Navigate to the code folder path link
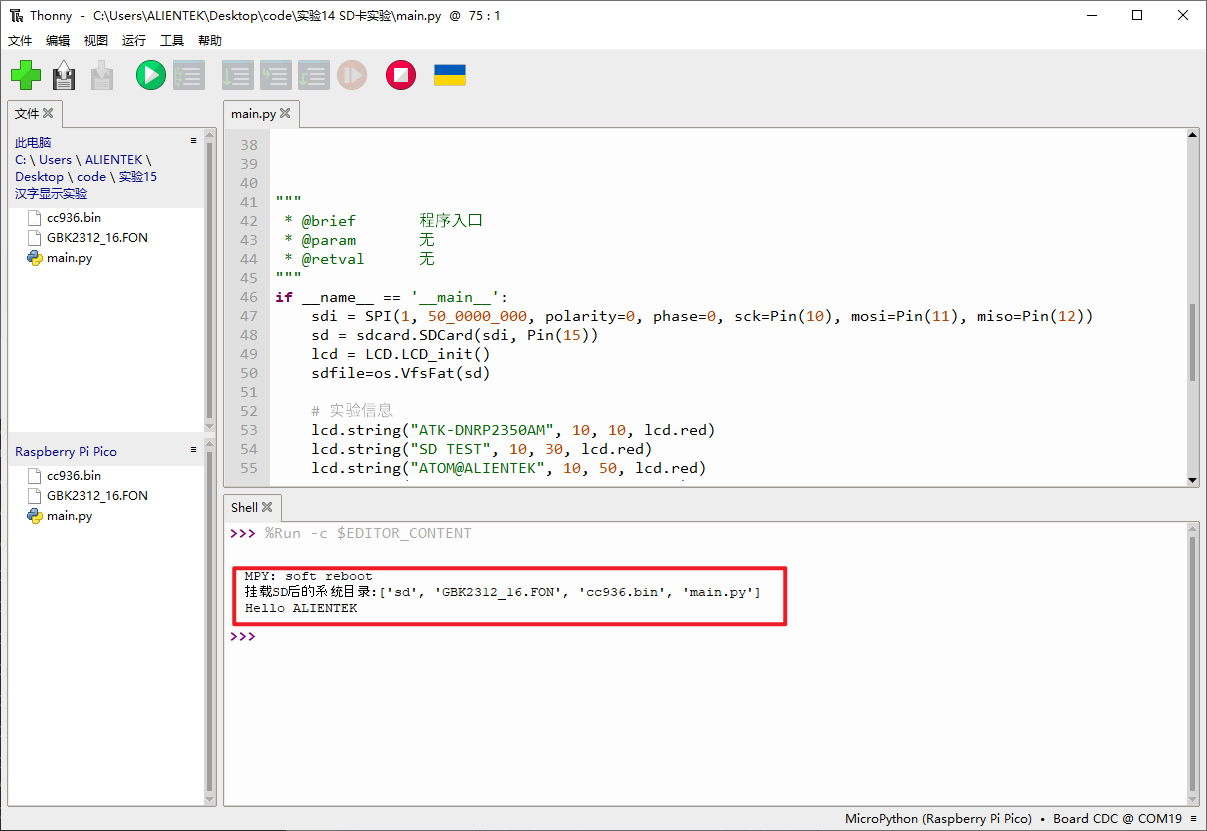This screenshot has width=1207, height=831. pyautogui.click(x=91, y=177)
